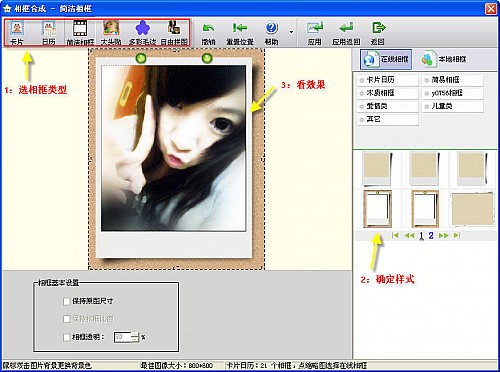The height and width of the screenshot is (372, 500).
Task: Open 帮助 help question mark icon
Action: (x=271, y=33)
